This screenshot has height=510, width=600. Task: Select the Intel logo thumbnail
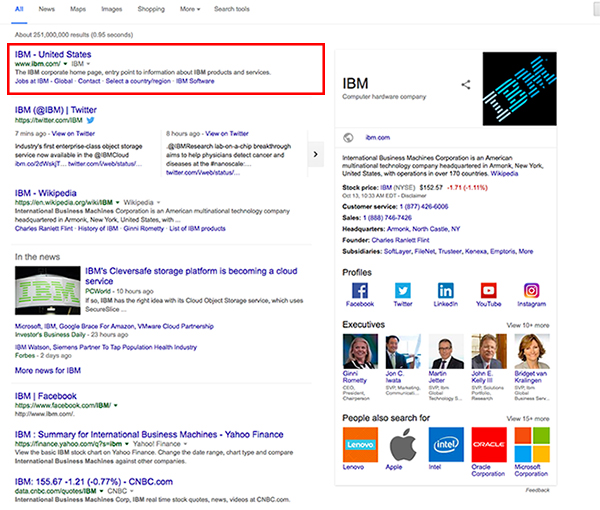446,445
